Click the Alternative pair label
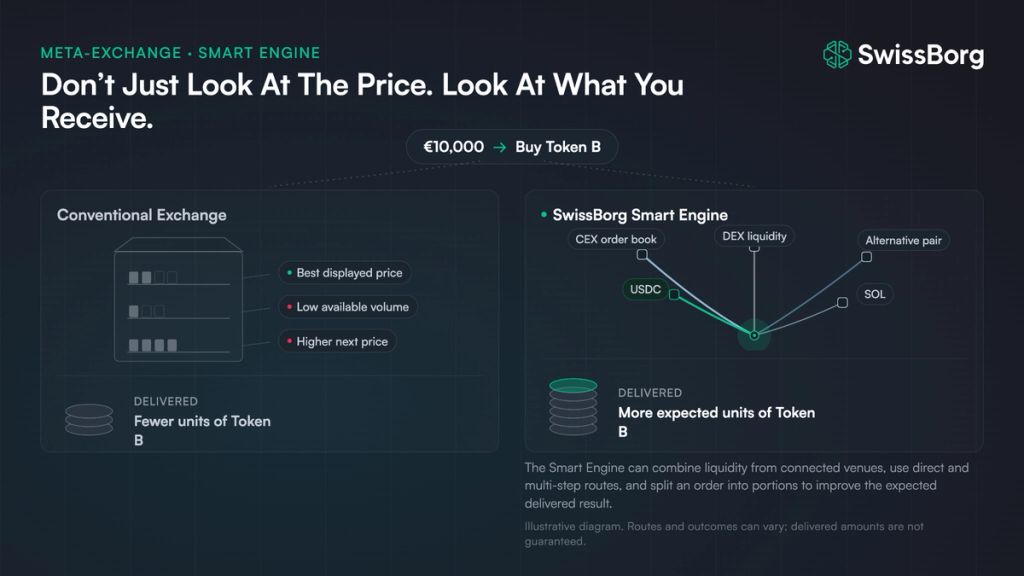Viewport: 1024px width, 576px height. coord(903,240)
